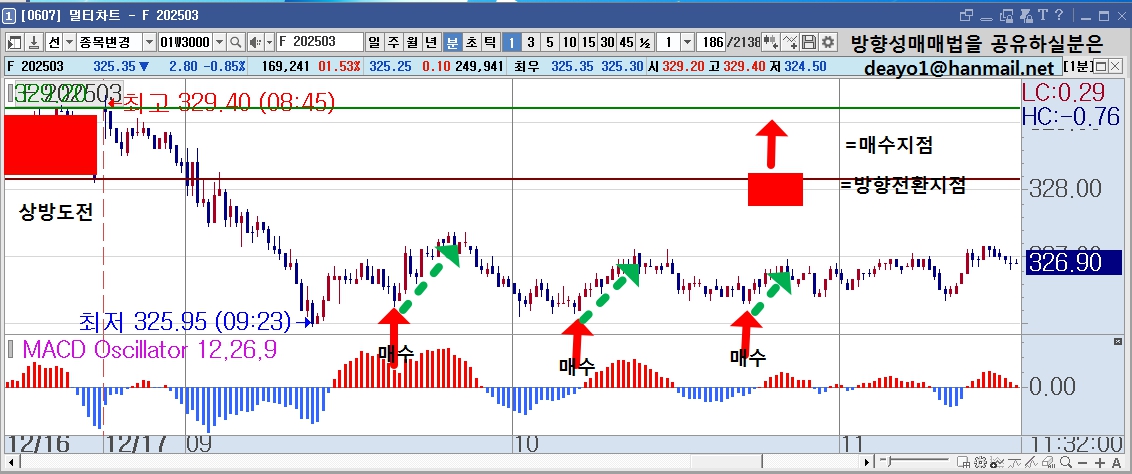Choose the 15 minute interval button
The image size is (1132, 474).
pos(588,42)
